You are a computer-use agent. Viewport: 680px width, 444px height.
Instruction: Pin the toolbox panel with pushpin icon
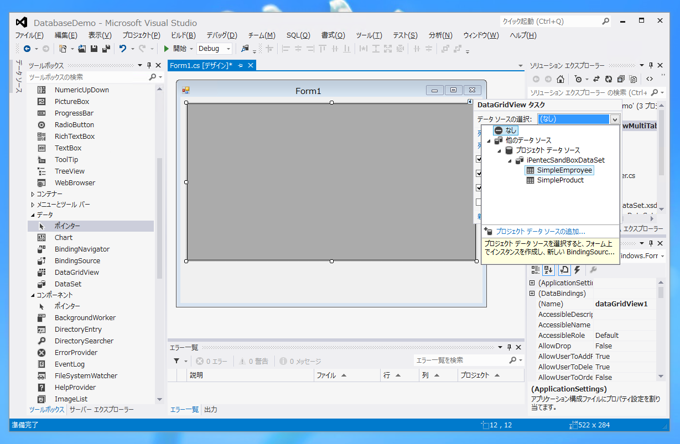(x=149, y=65)
